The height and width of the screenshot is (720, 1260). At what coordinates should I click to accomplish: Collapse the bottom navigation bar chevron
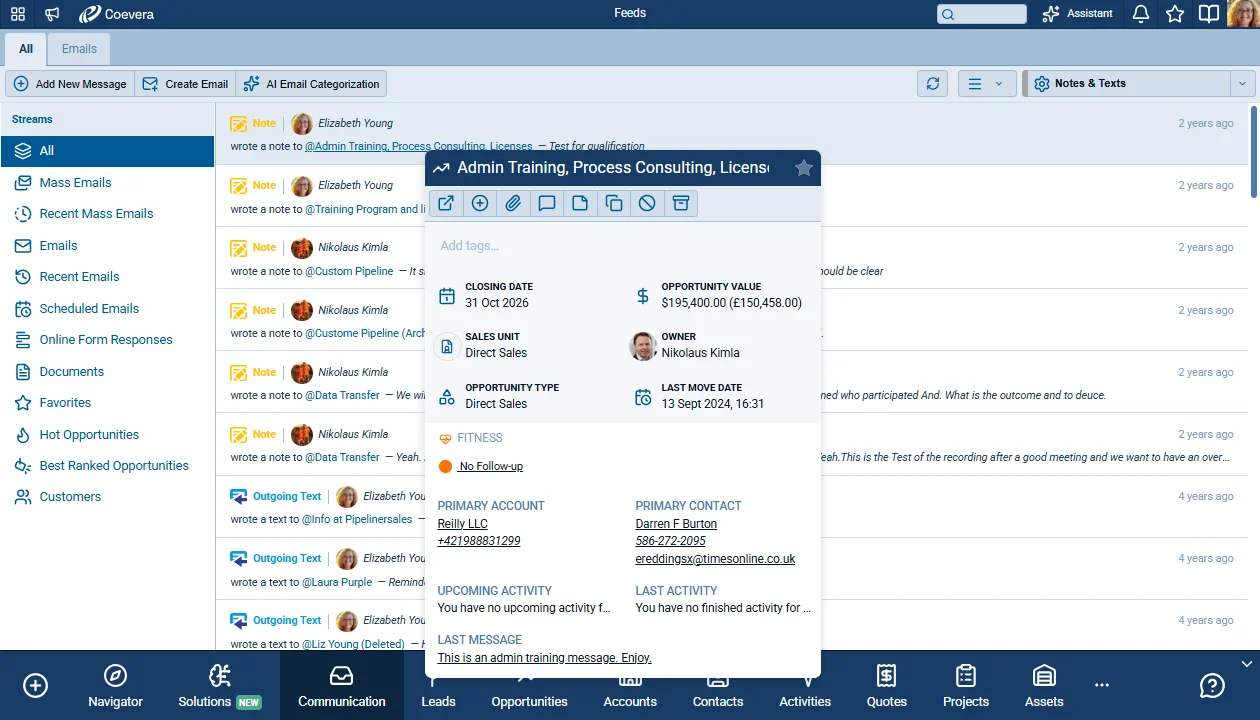pyautogui.click(x=1246, y=663)
